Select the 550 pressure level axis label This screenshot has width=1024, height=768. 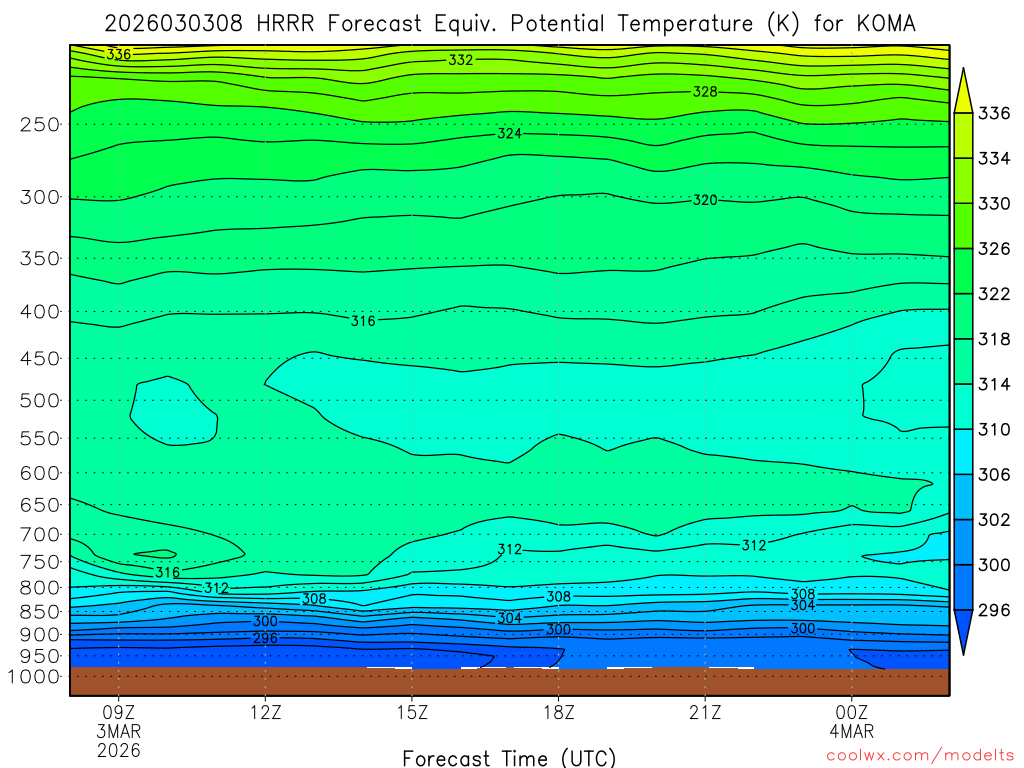tap(40, 438)
